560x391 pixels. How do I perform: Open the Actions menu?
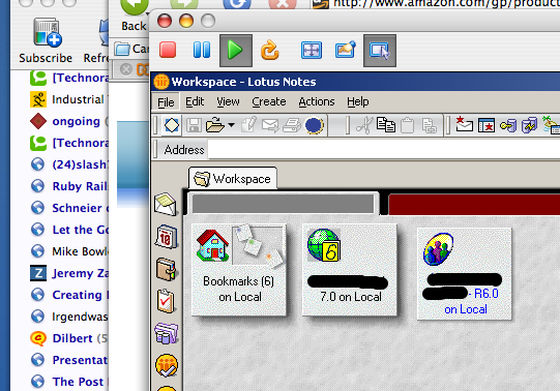(316, 102)
